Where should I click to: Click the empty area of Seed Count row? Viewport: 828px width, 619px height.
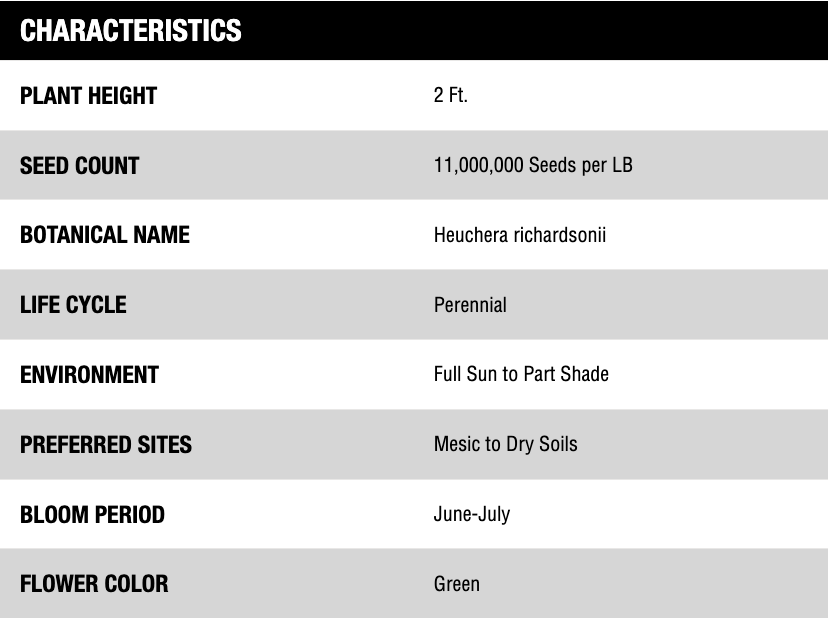(729, 165)
